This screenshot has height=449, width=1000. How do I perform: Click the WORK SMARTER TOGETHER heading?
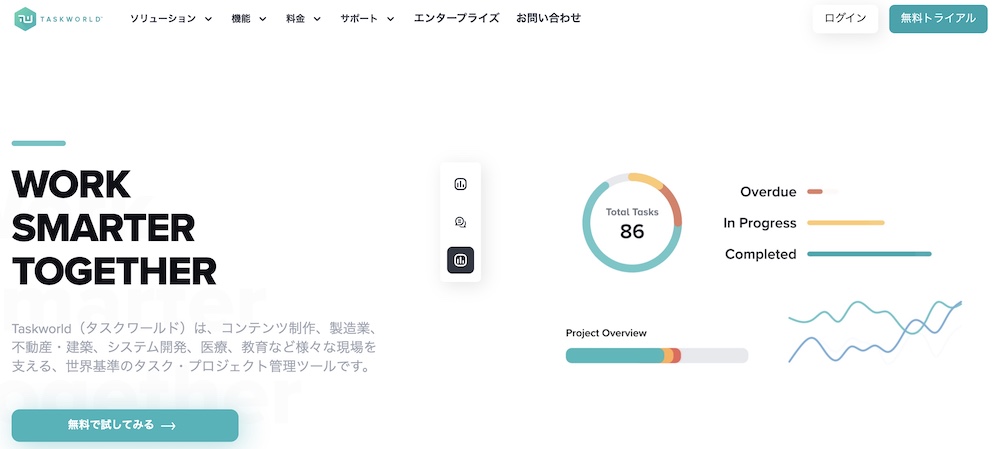pos(113,227)
